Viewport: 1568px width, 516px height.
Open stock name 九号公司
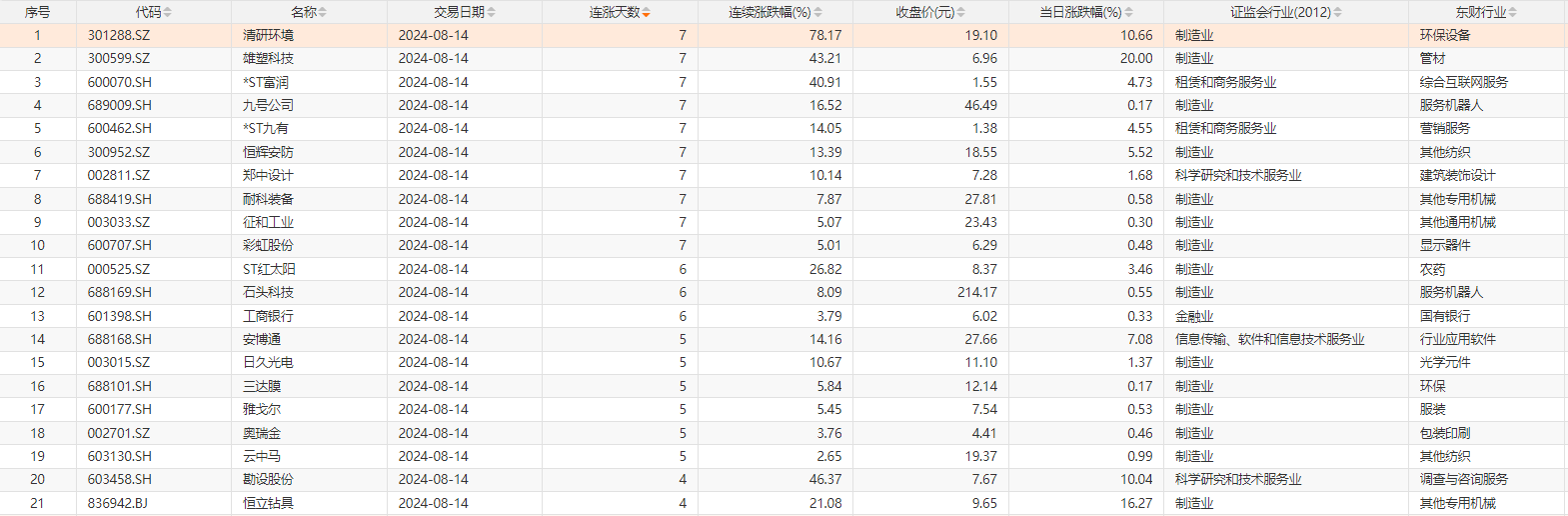(268, 105)
